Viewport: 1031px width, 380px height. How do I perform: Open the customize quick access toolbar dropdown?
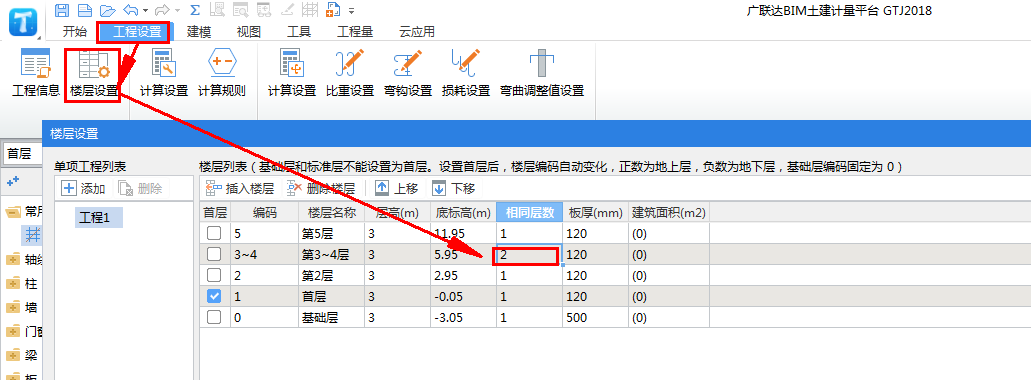point(352,11)
